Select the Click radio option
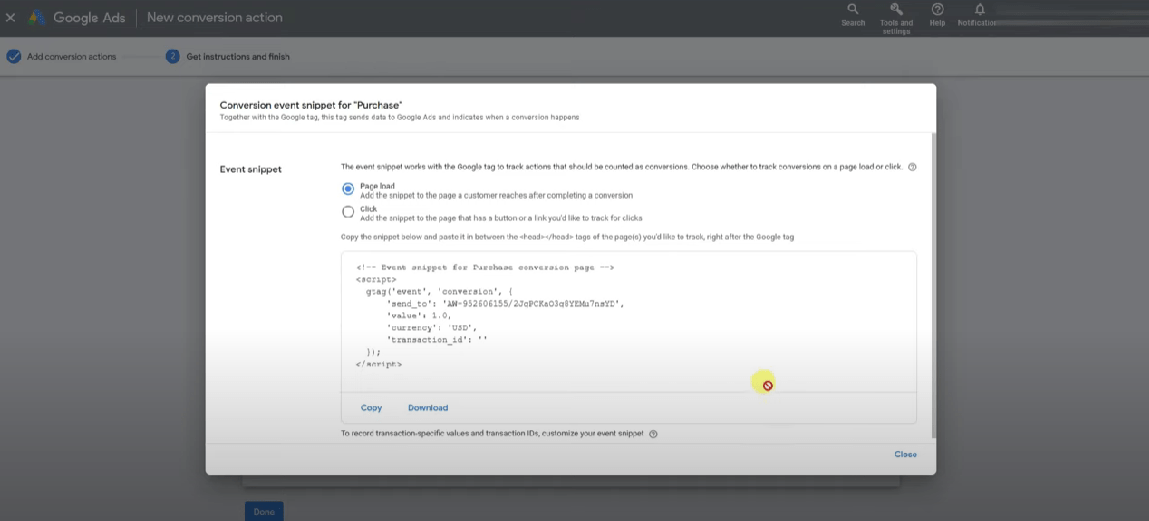 [348, 212]
